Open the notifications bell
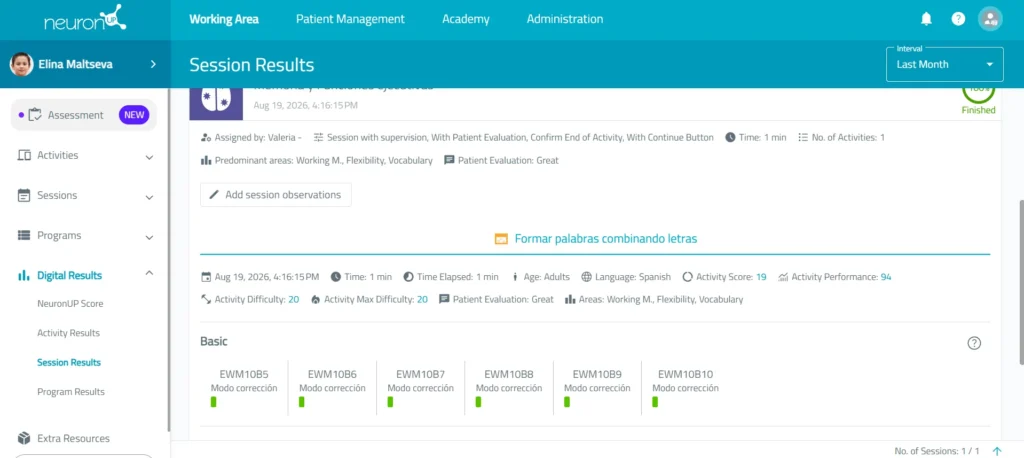This screenshot has height=458, width=1024. coord(926,19)
